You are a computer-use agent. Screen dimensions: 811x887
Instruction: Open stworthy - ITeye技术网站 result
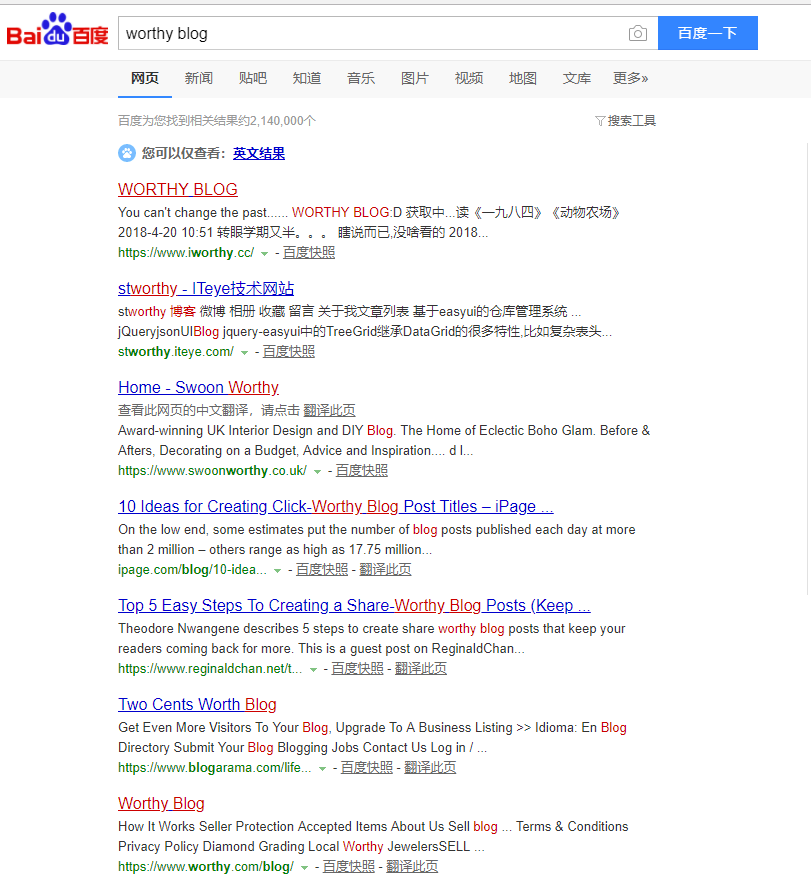pos(206,289)
